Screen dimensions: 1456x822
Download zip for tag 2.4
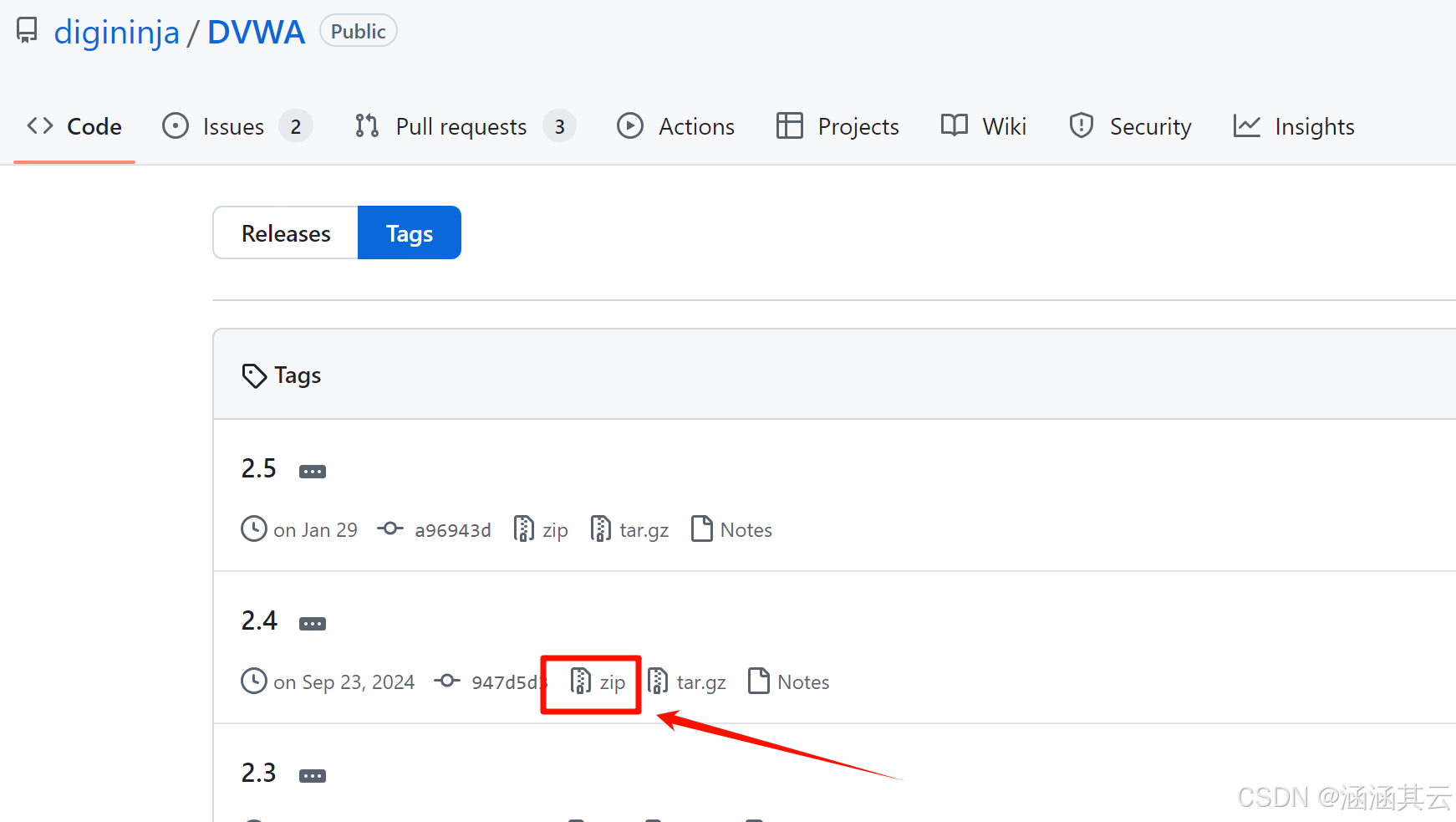[x=613, y=682]
